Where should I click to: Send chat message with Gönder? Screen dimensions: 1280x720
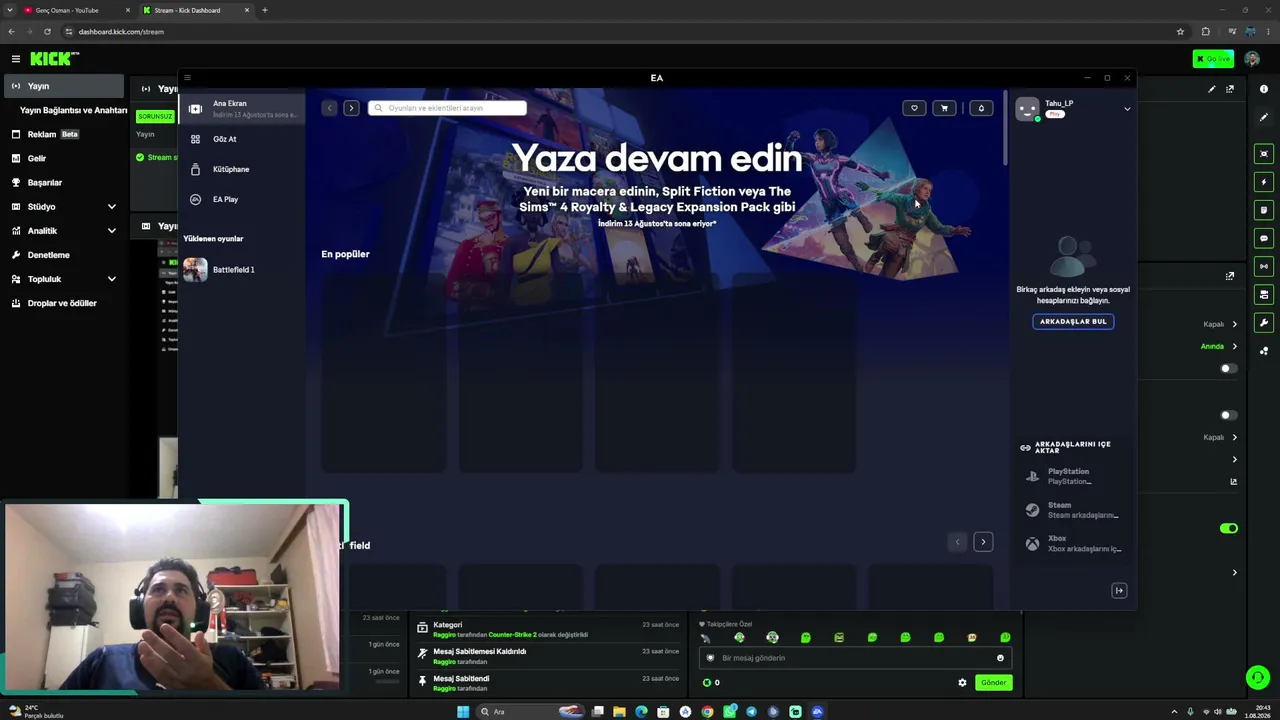click(x=993, y=683)
